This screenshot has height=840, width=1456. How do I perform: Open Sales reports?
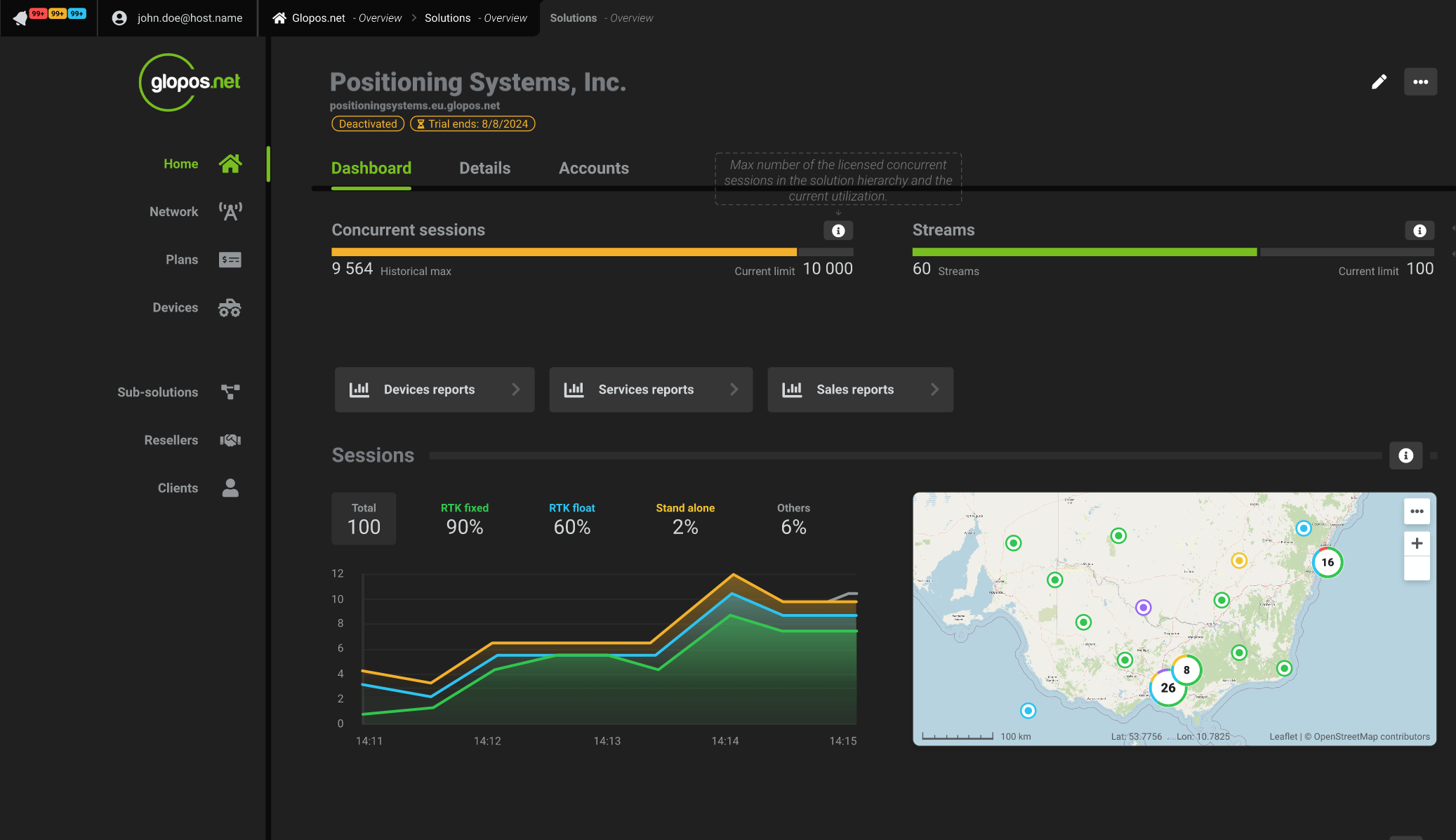pyautogui.click(x=860, y=389)
